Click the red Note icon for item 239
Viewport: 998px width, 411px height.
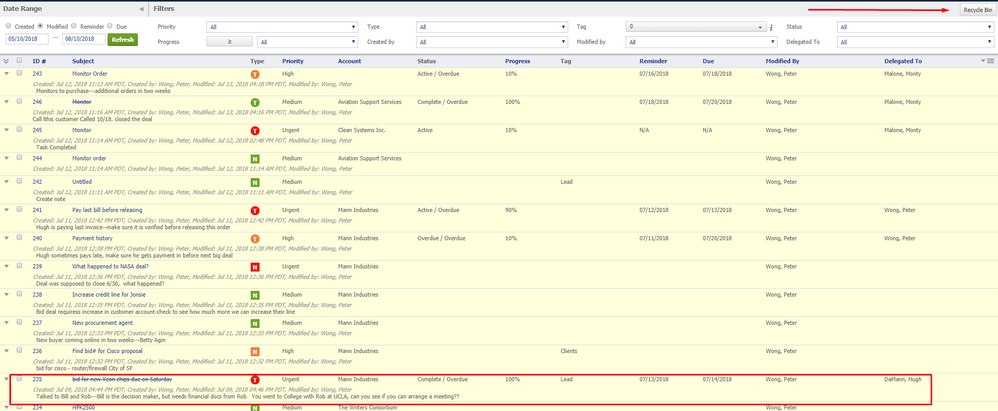click(255, 267)
